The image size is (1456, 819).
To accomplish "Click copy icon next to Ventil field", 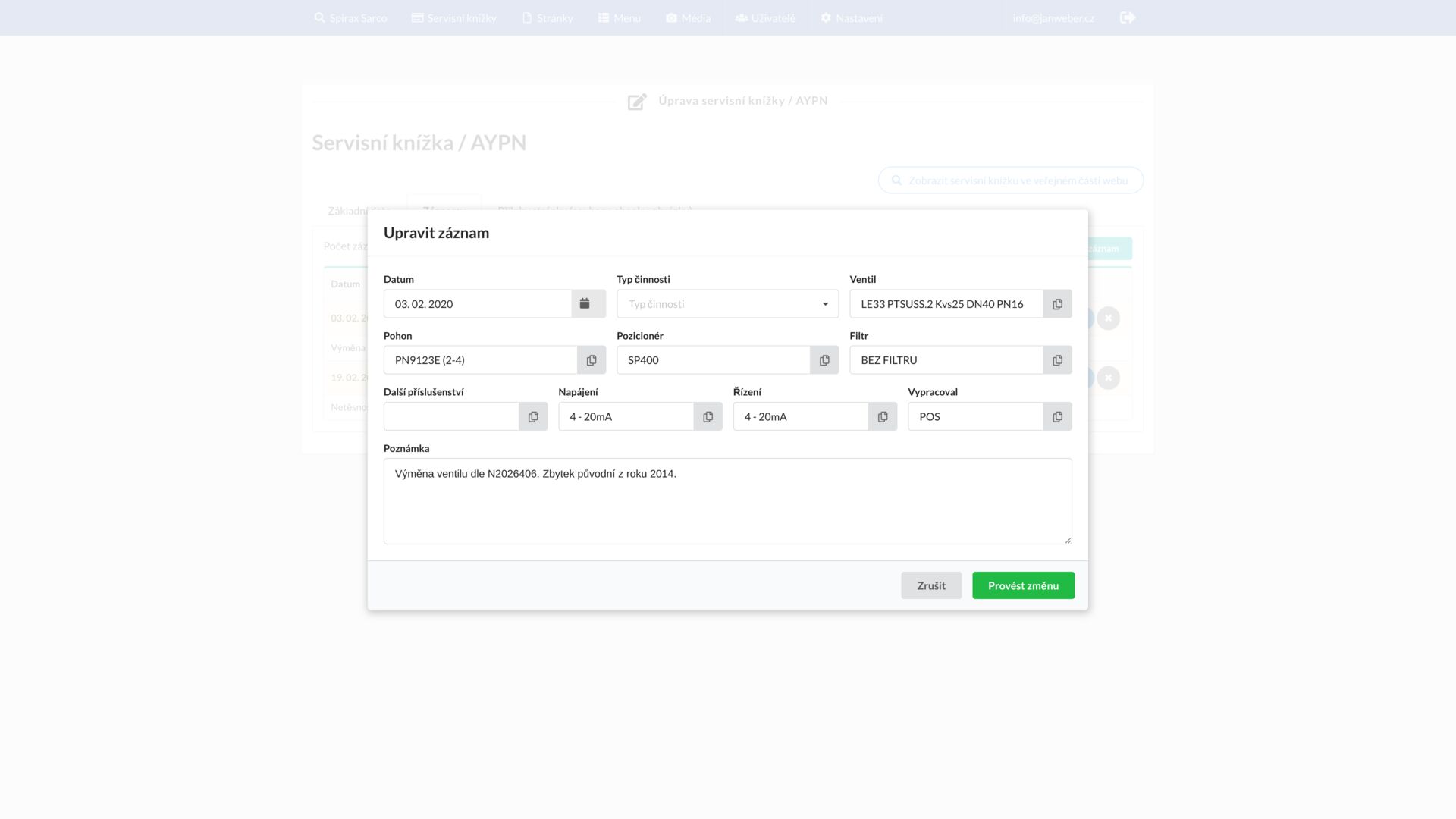I will pyautogui.click(x=1057, y=303).
